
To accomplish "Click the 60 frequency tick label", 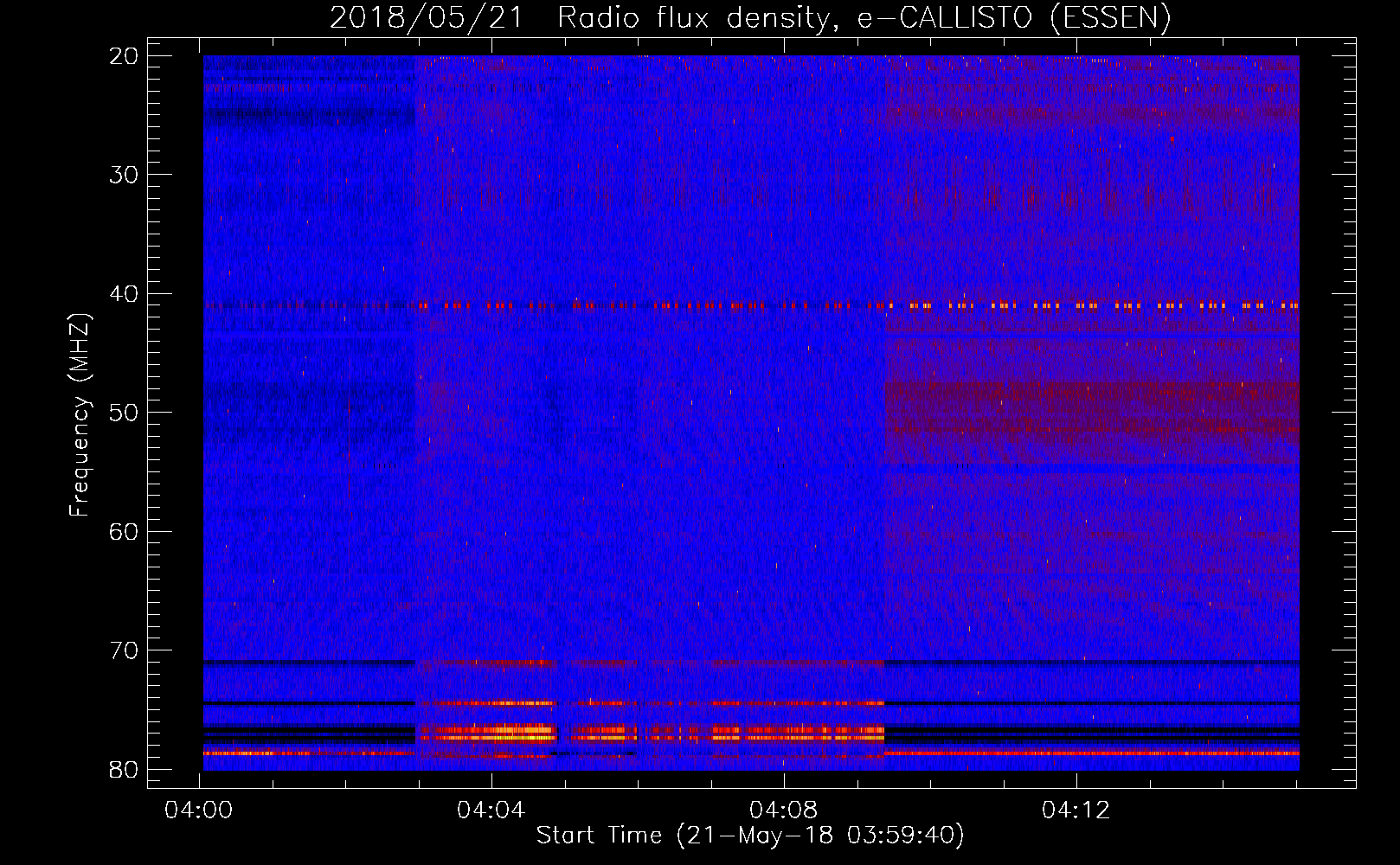I will tap(125, 531).
